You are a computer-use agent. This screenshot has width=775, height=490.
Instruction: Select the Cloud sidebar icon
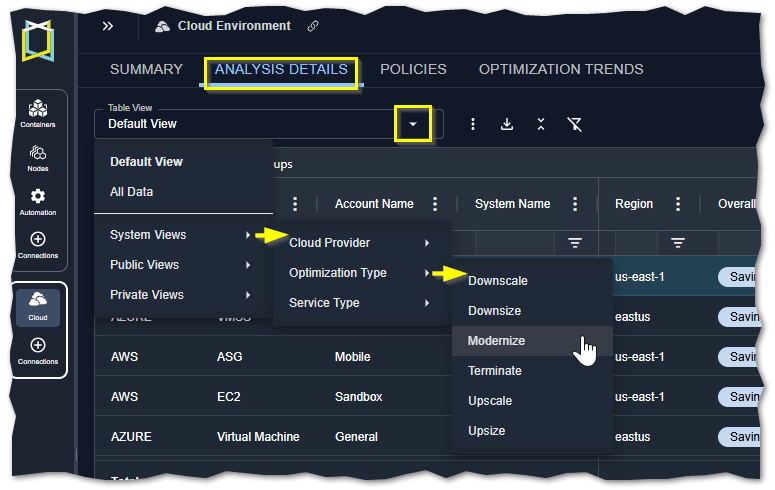38,307
